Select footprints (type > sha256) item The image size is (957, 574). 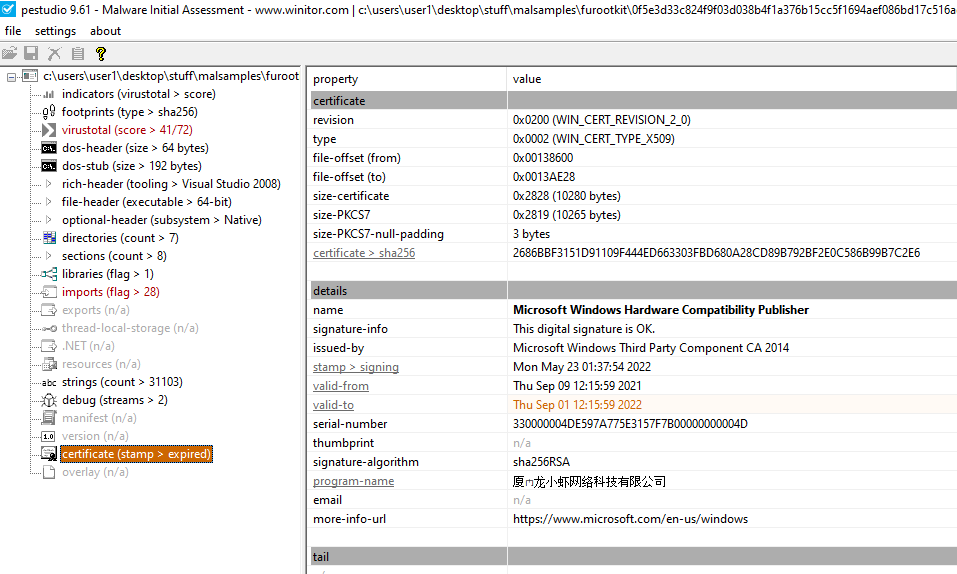pos(129,112)
